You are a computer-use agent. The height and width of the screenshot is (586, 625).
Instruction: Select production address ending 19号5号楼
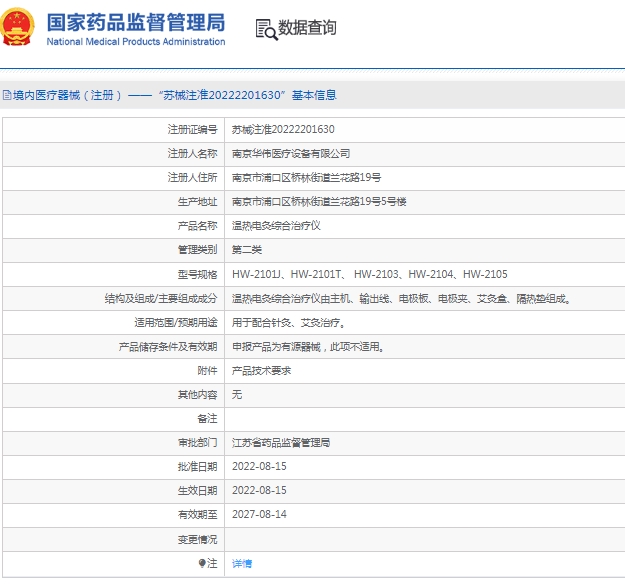(x=319, y=202)
